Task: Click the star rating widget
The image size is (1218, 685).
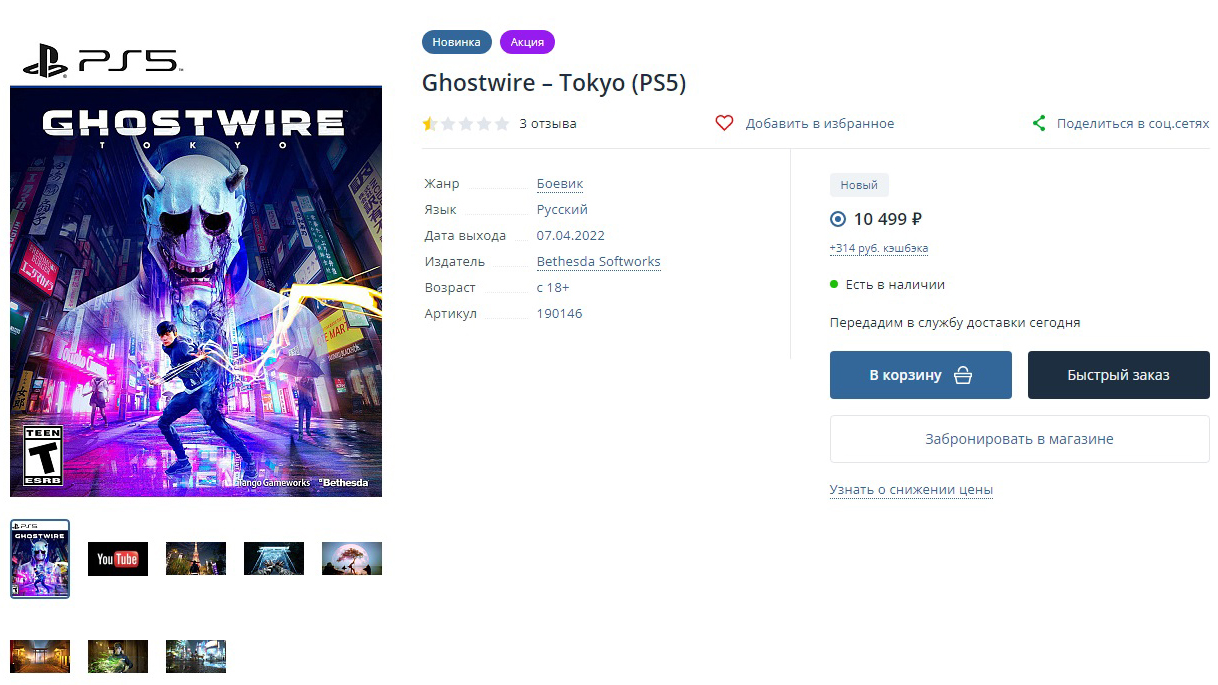Action: pyautogui.click(x=465, y=124)
